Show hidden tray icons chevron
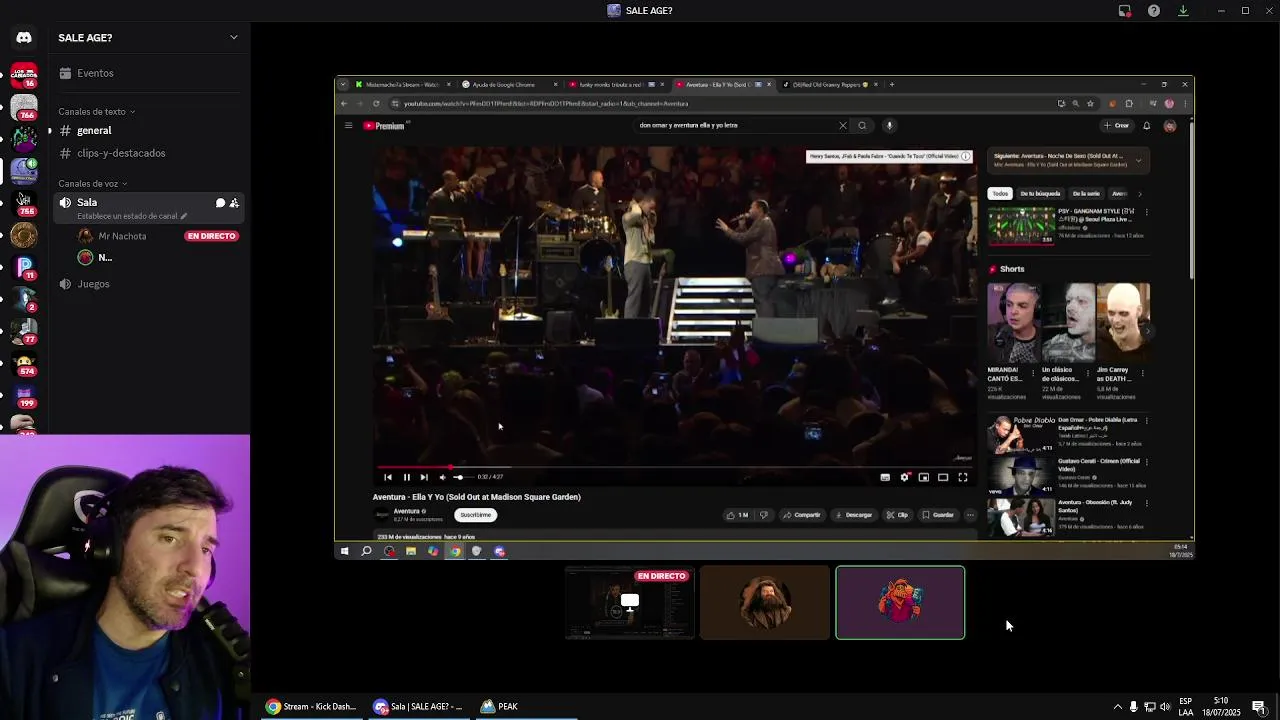The width and height of the screenshot is (1280, 720). pos(1118,707)
